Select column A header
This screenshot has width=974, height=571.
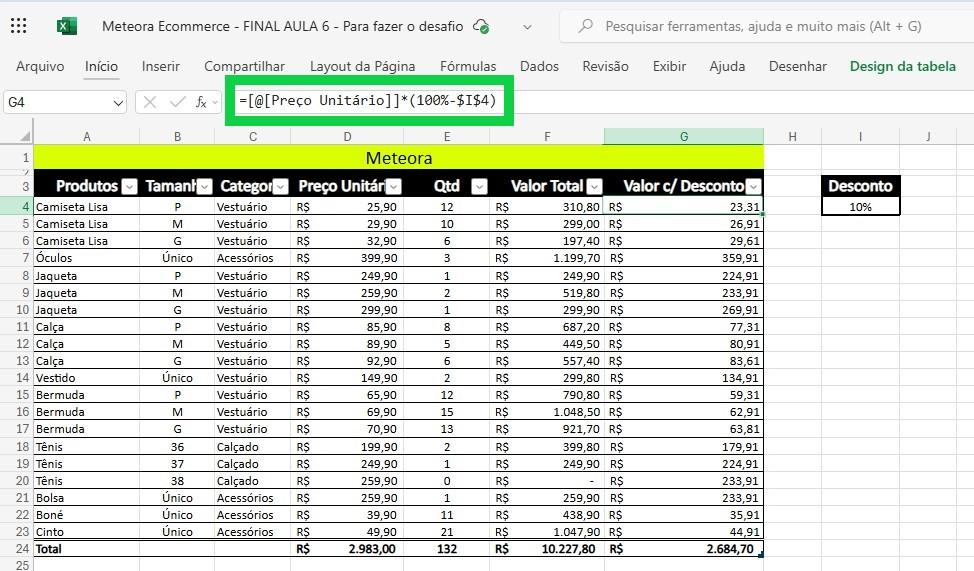click(x=86, y=136)
